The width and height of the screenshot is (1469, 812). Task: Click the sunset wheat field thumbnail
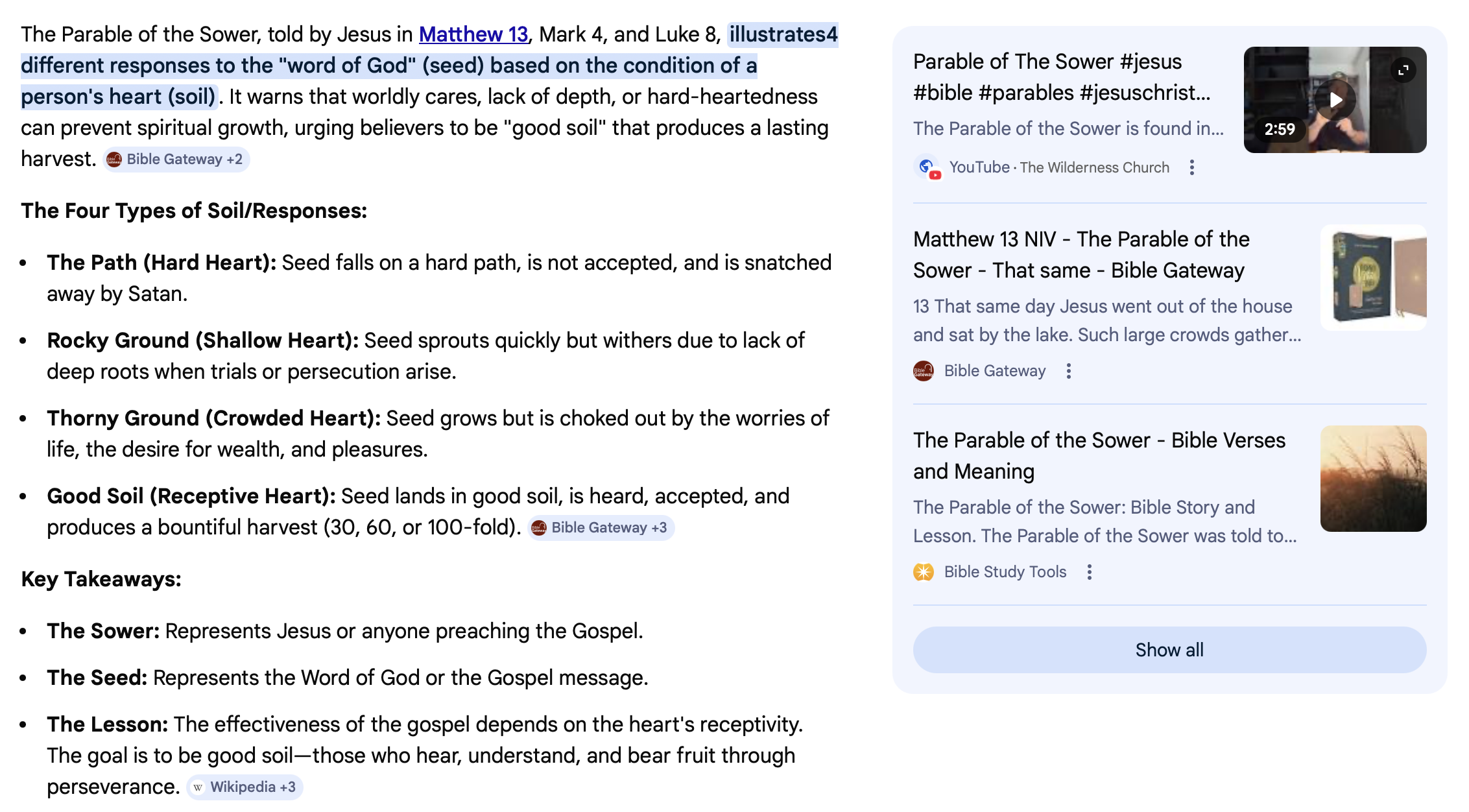(x=1373, y=479)
